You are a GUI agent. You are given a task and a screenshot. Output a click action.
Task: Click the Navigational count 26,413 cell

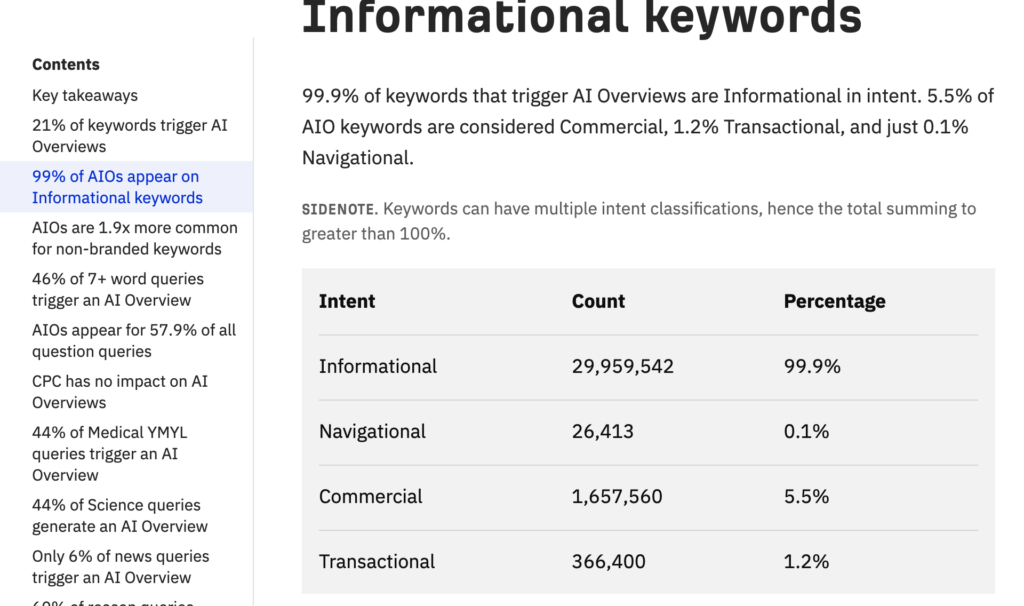(x=602, y=431)
